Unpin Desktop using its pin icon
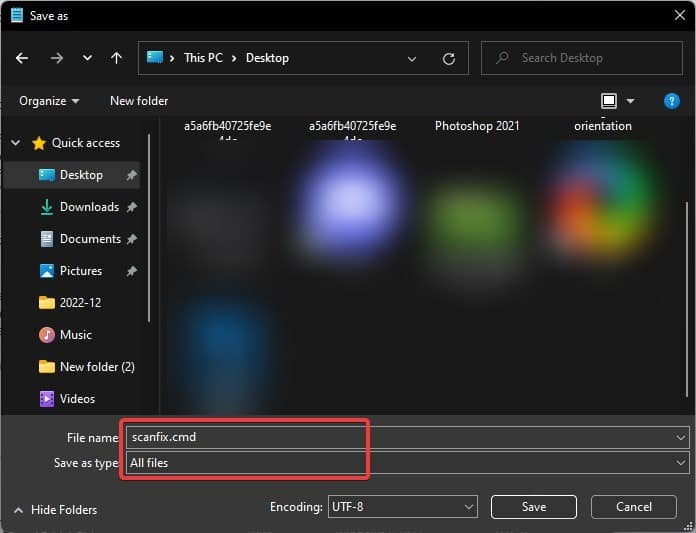Screen dimensions: 696x533 pyautogui.click(x=131, y=175)
